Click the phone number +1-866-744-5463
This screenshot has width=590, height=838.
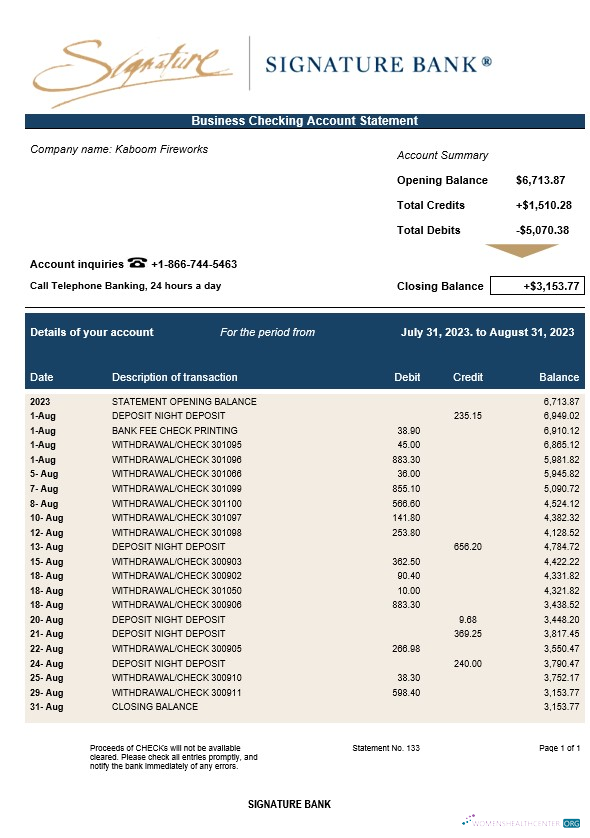tap(194, 264)
